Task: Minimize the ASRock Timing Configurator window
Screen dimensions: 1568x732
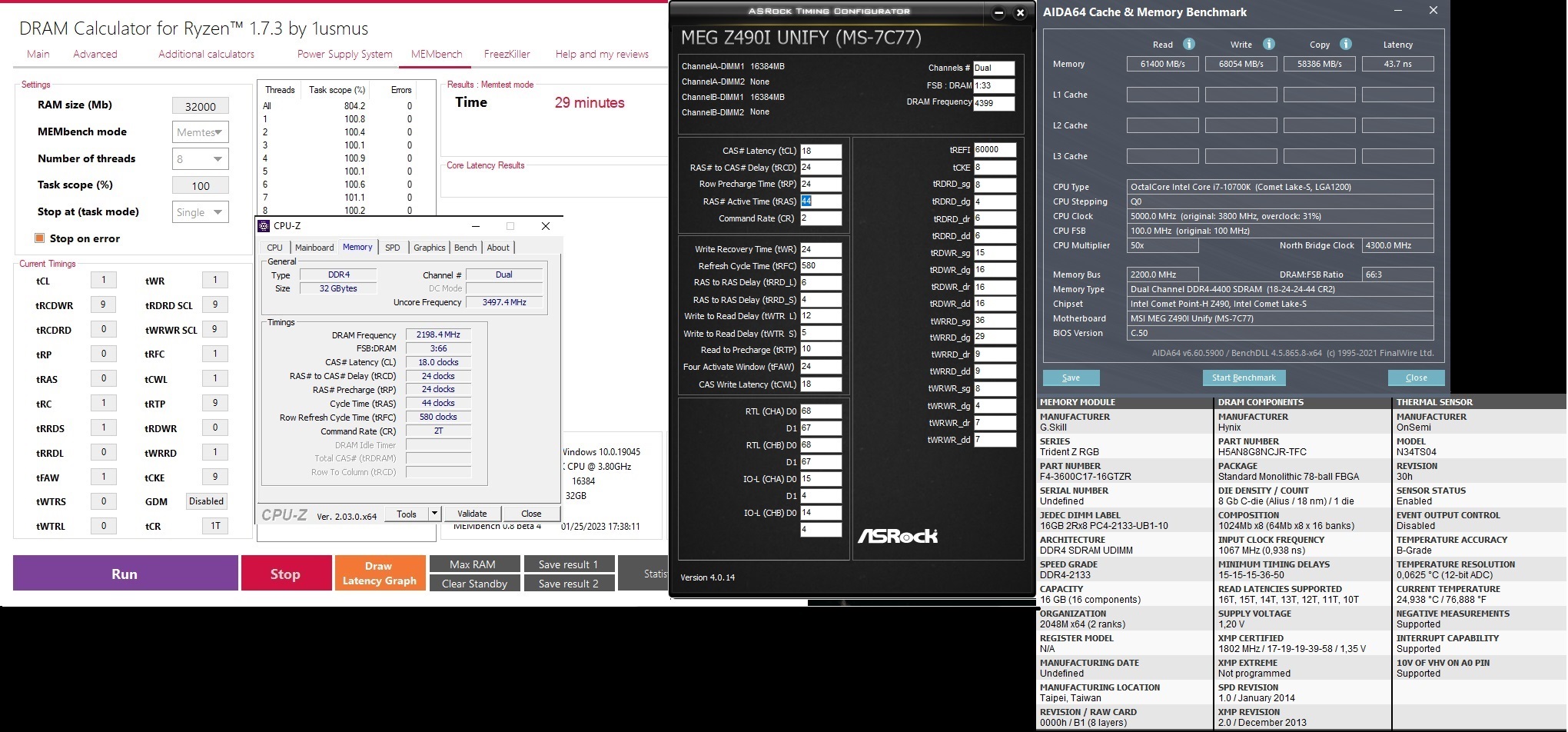Action: [x=998, y=13]
